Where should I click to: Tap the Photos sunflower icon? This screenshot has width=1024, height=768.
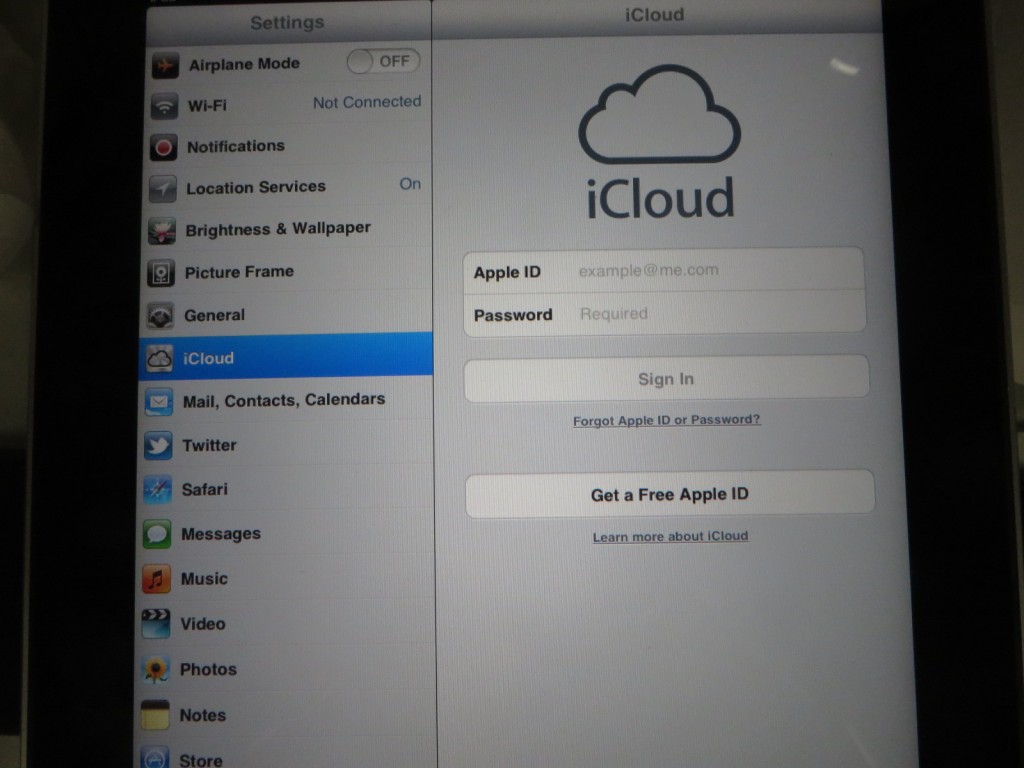click(155, 670)
